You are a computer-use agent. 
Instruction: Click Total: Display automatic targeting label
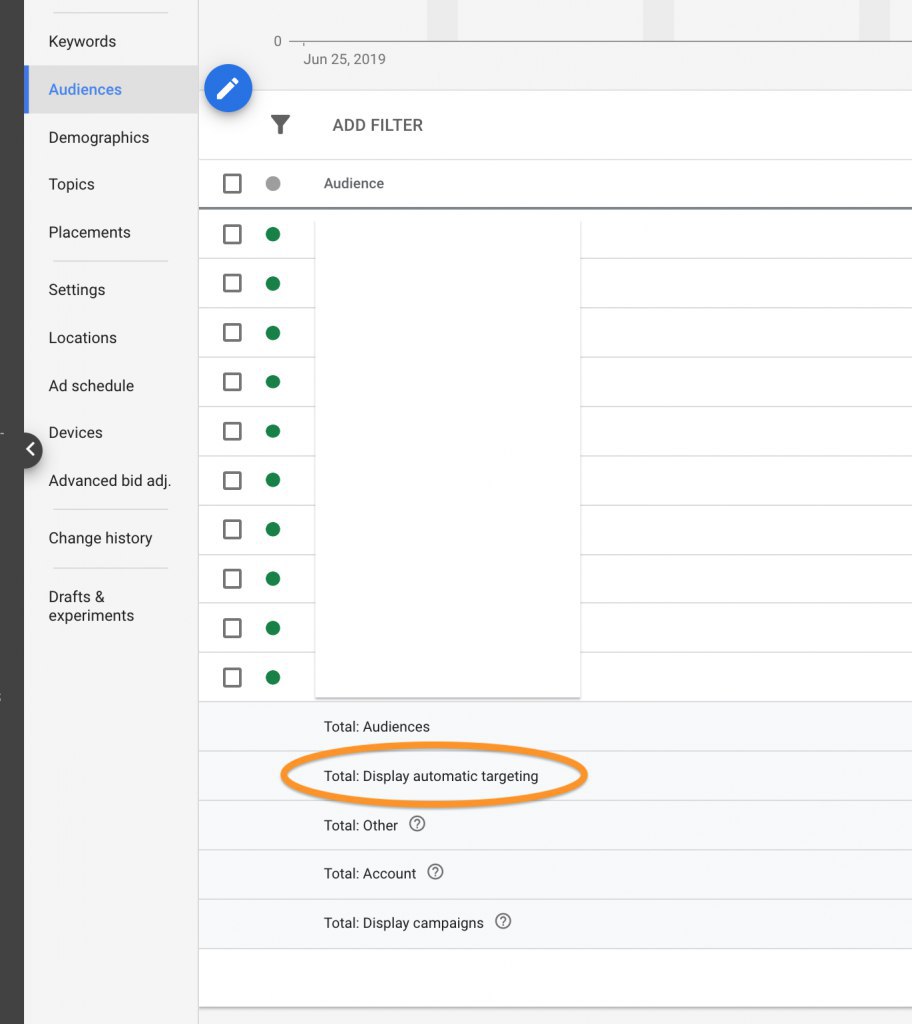[431, 776]
